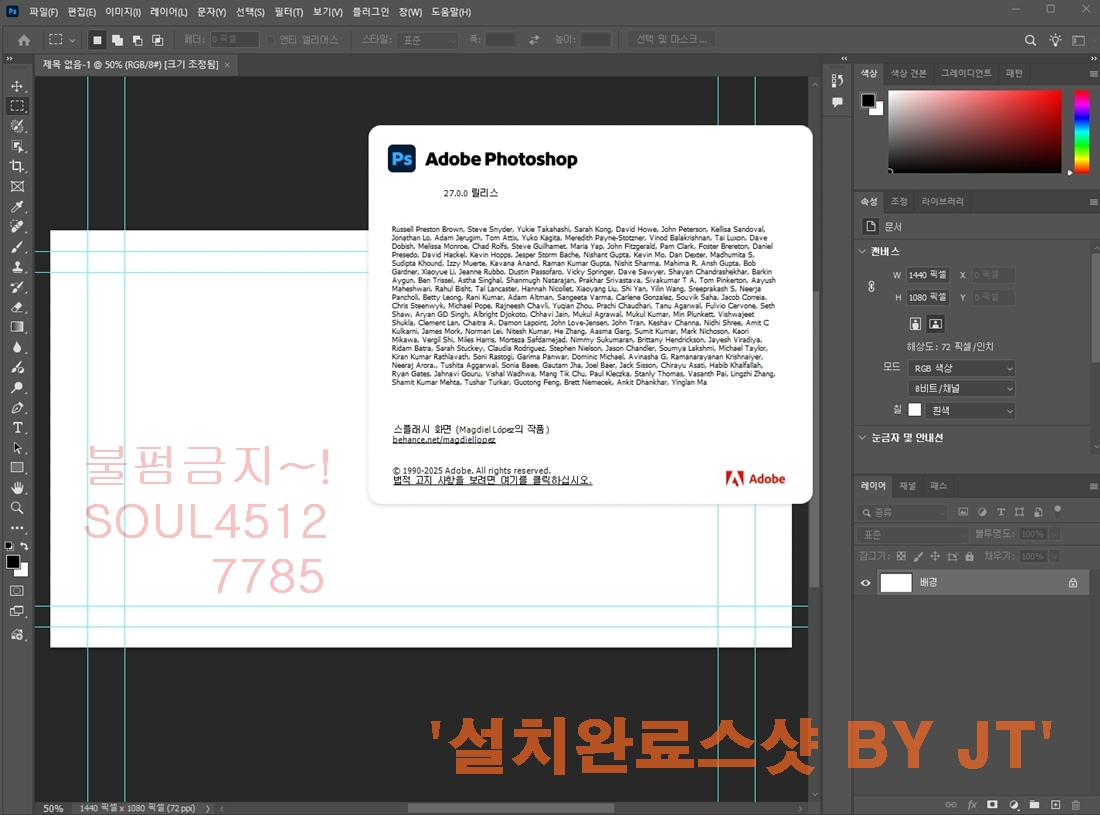Viewport: 1100px width, 815px height.
Task: Hide the 배경 layer with eye icon
Action: point(866,583)
